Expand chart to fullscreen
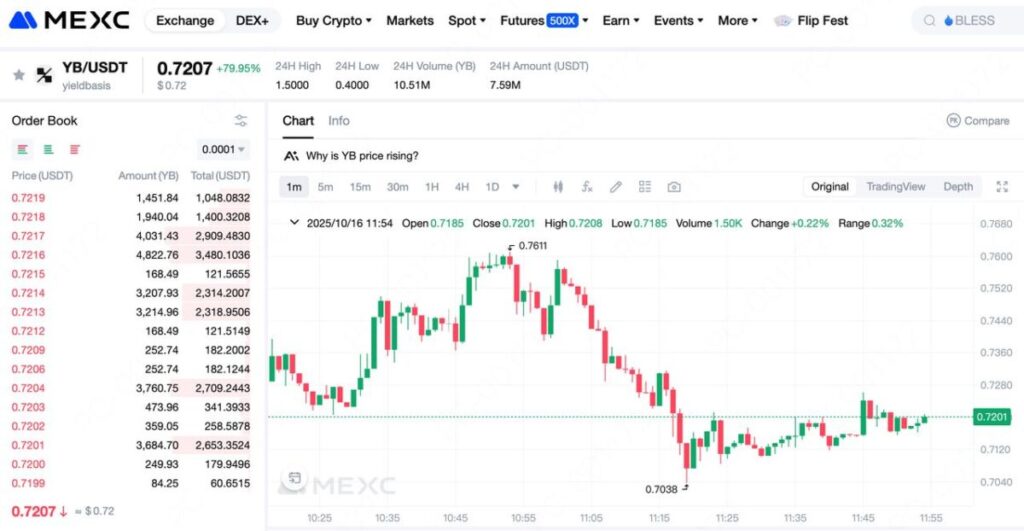1024x531 pixels. click(1003, 186)
